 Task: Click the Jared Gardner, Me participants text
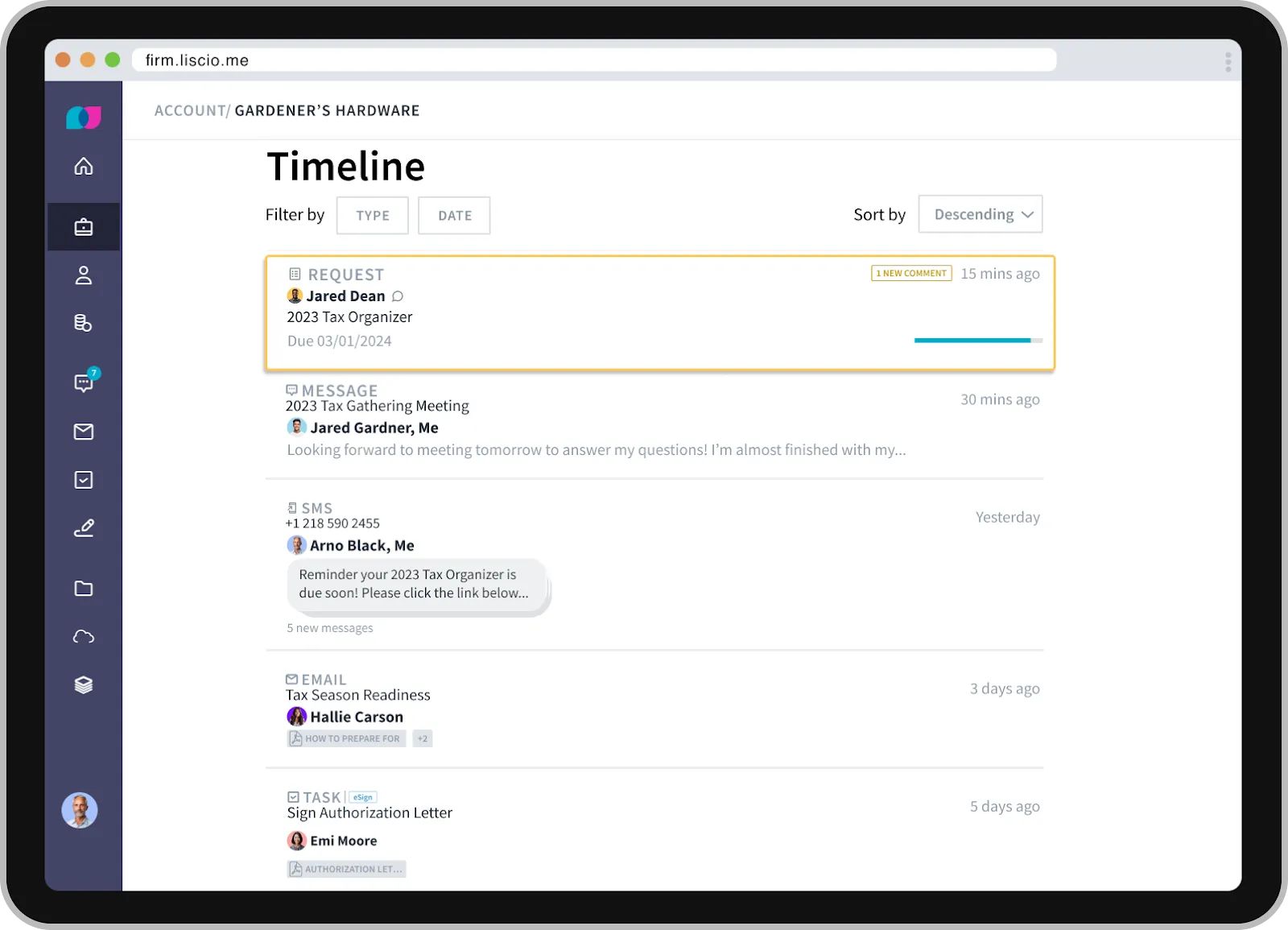(374, 428)
